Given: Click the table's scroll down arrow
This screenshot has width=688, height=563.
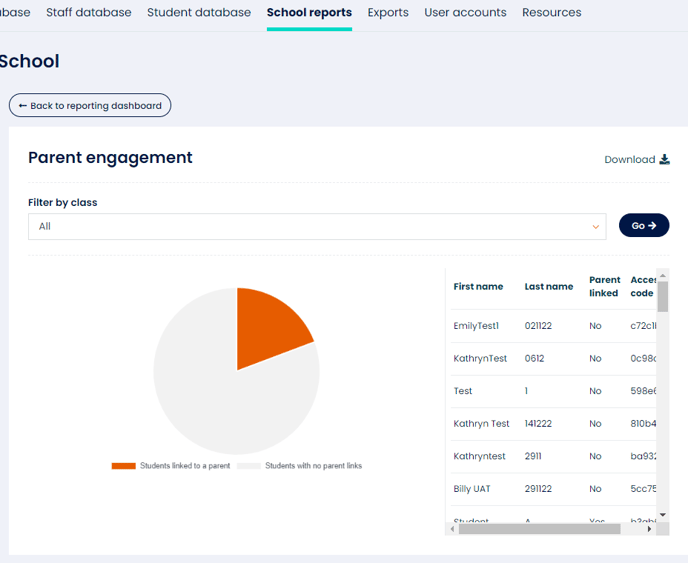Looking at the screenshot, I should tap(663, 514).
